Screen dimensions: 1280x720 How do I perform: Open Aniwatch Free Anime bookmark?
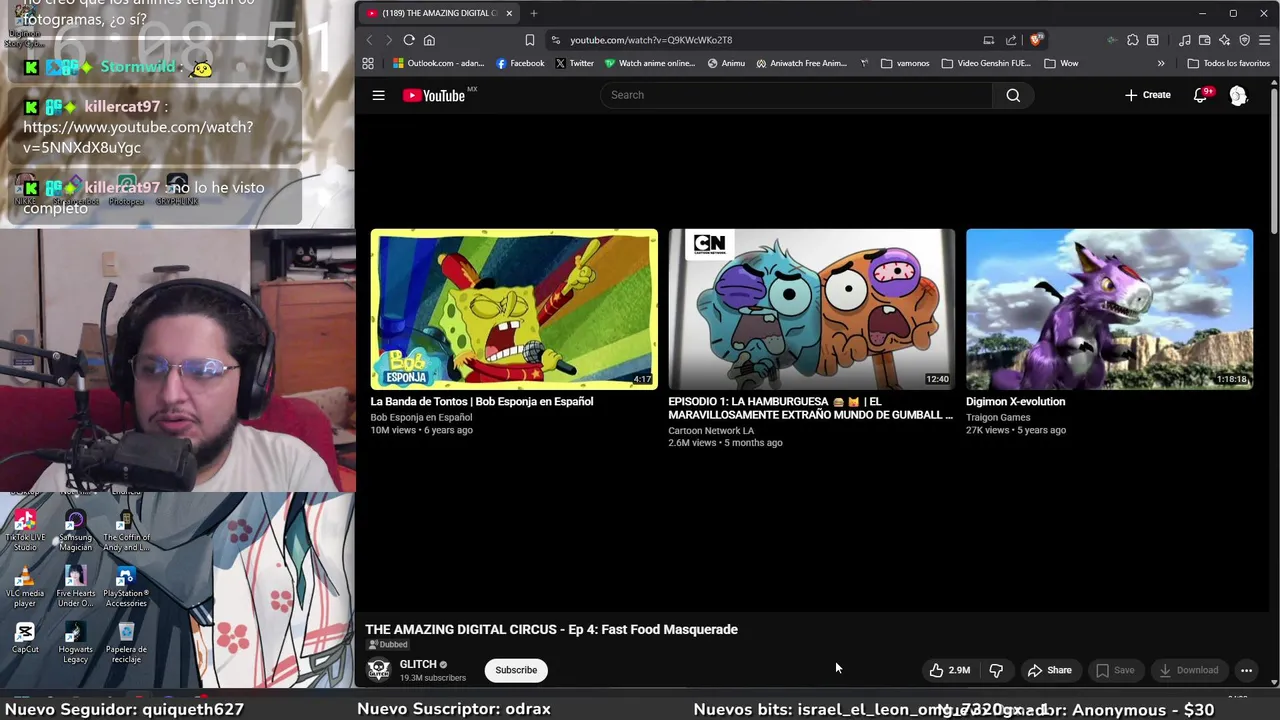click(802, 63)
